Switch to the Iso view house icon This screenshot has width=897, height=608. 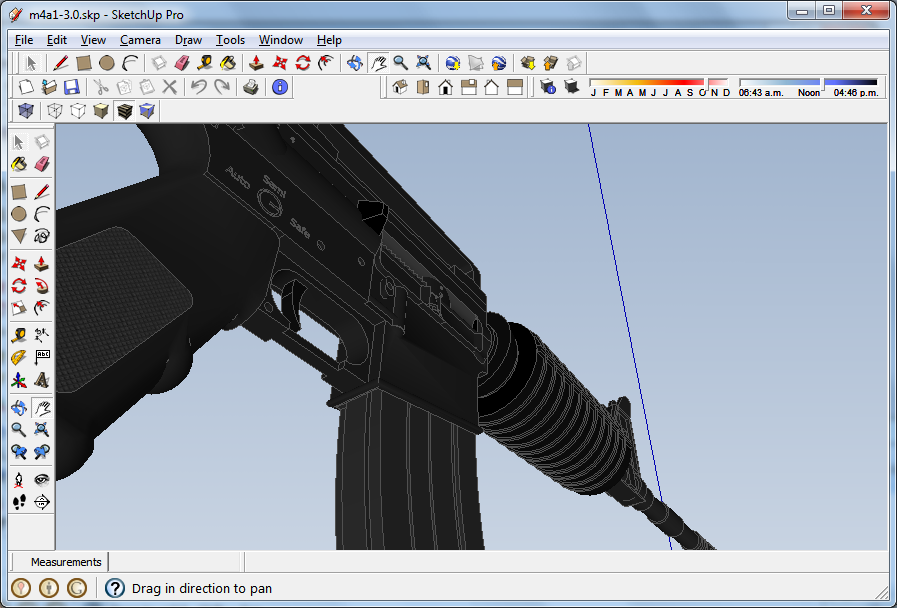pos(400,87)
